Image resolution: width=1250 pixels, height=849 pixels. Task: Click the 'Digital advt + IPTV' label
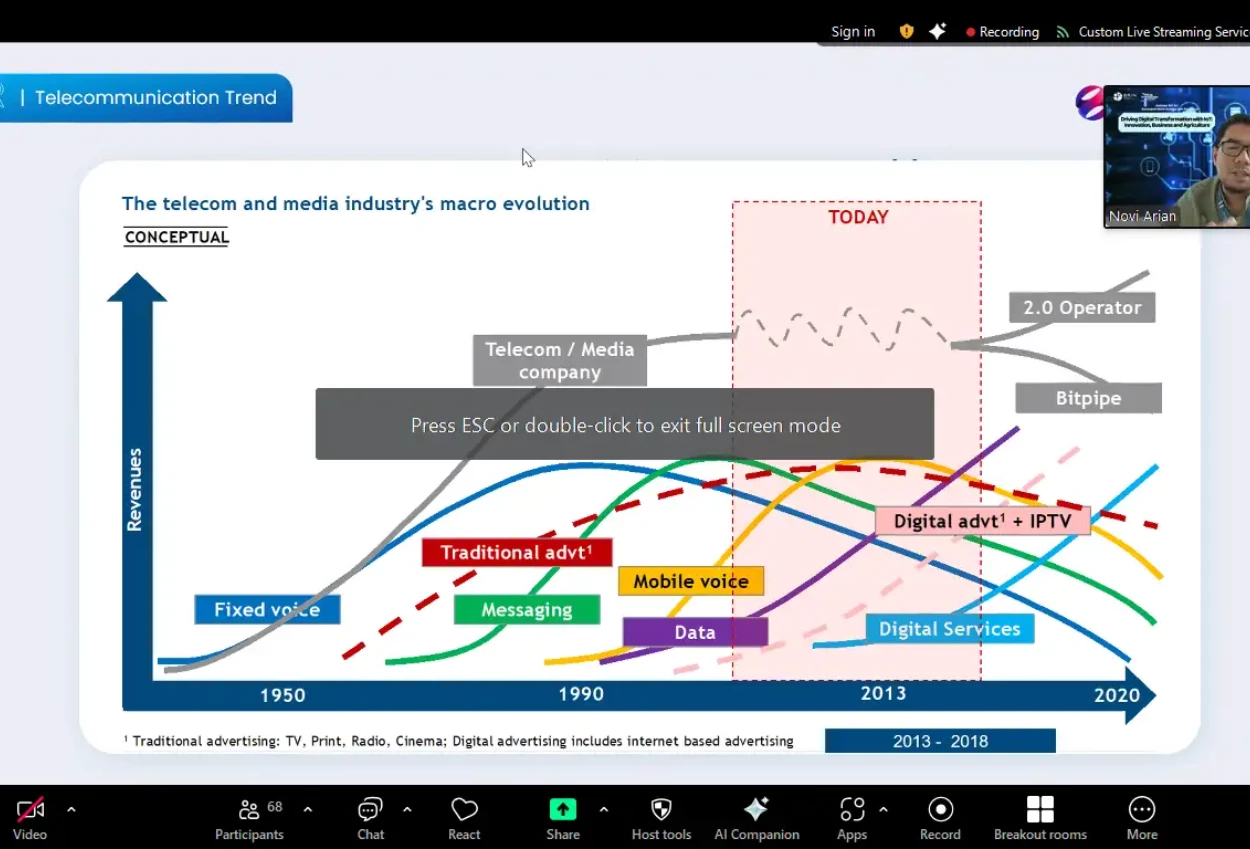(x=983, y=521)
